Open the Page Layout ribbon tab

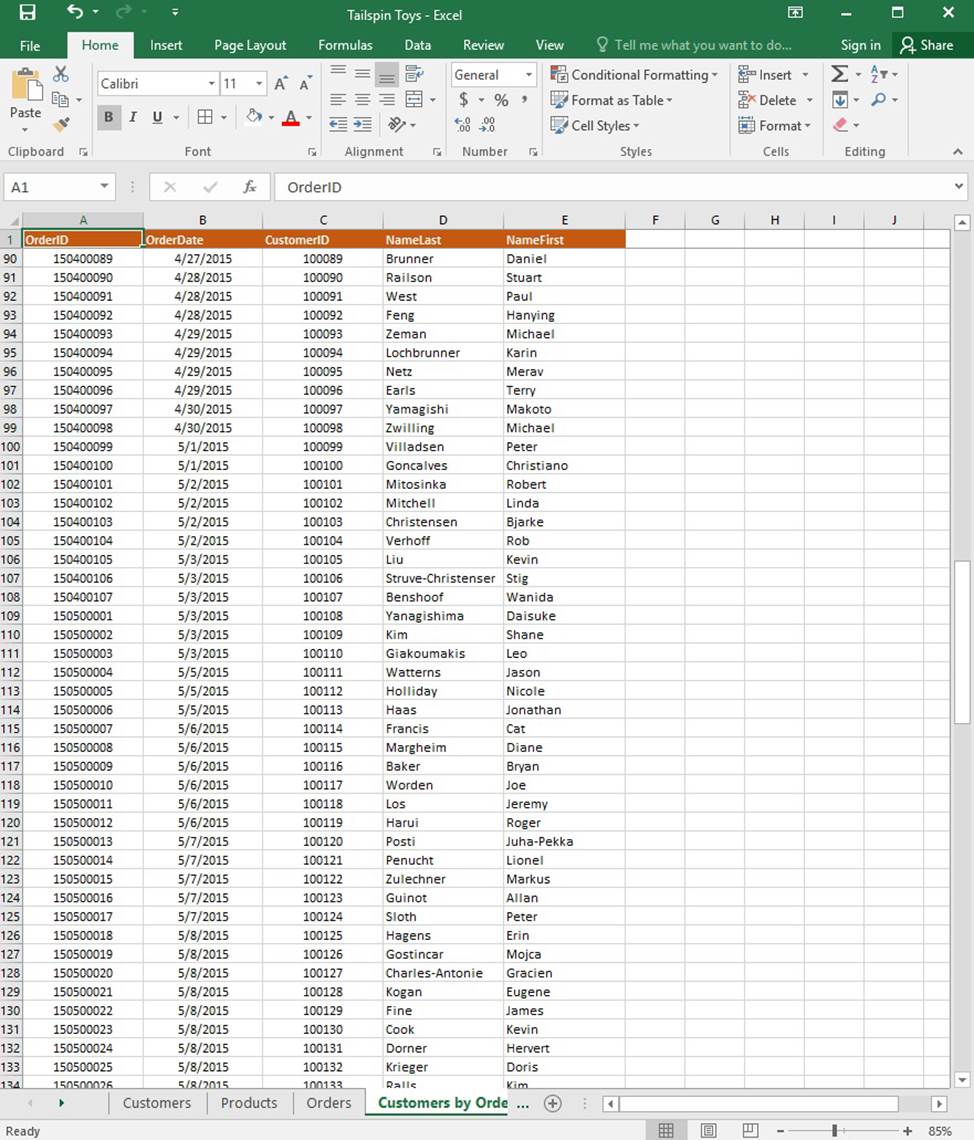click(x=250, y=45)
